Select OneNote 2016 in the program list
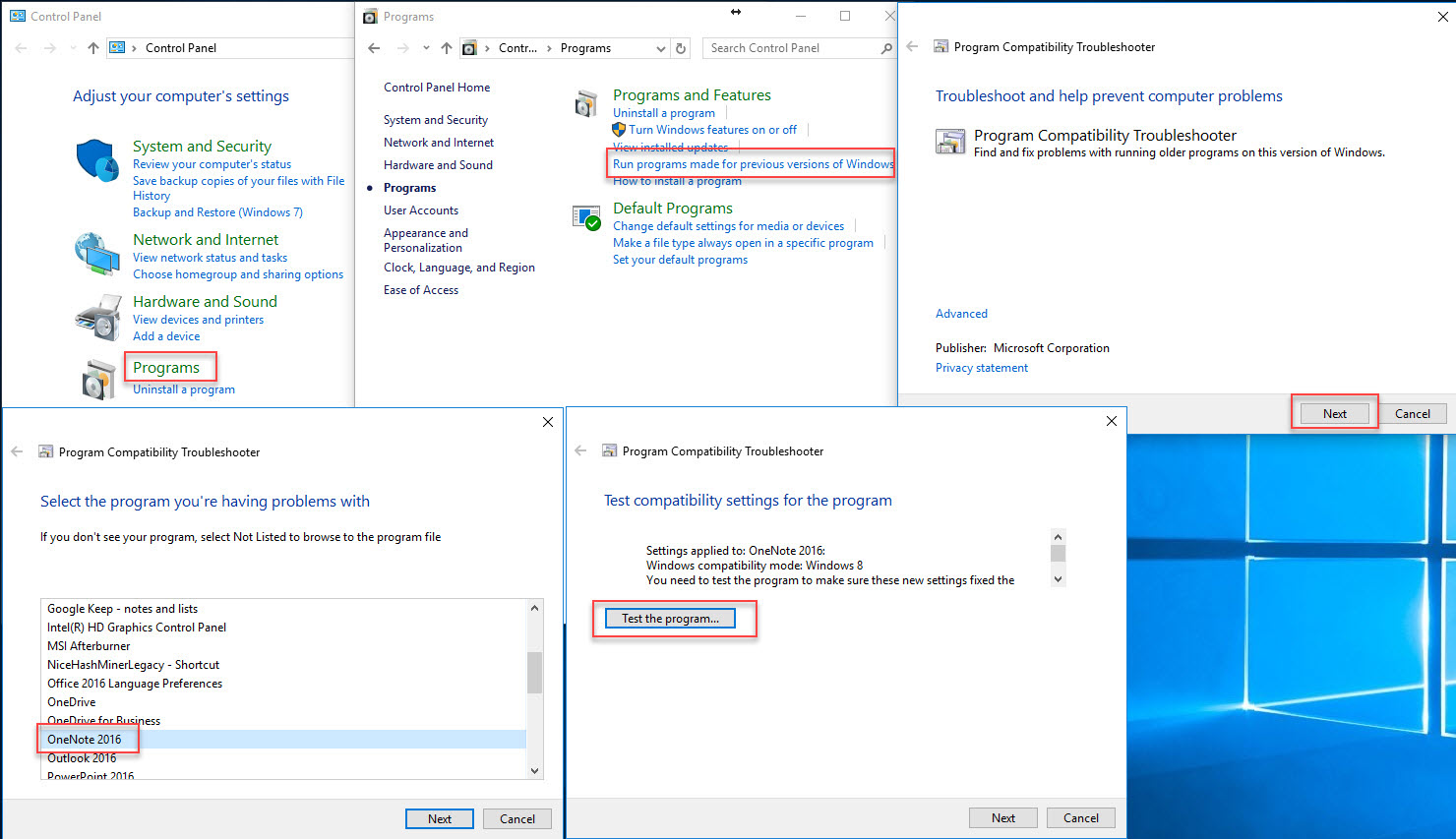 click(x=85, y=740)
